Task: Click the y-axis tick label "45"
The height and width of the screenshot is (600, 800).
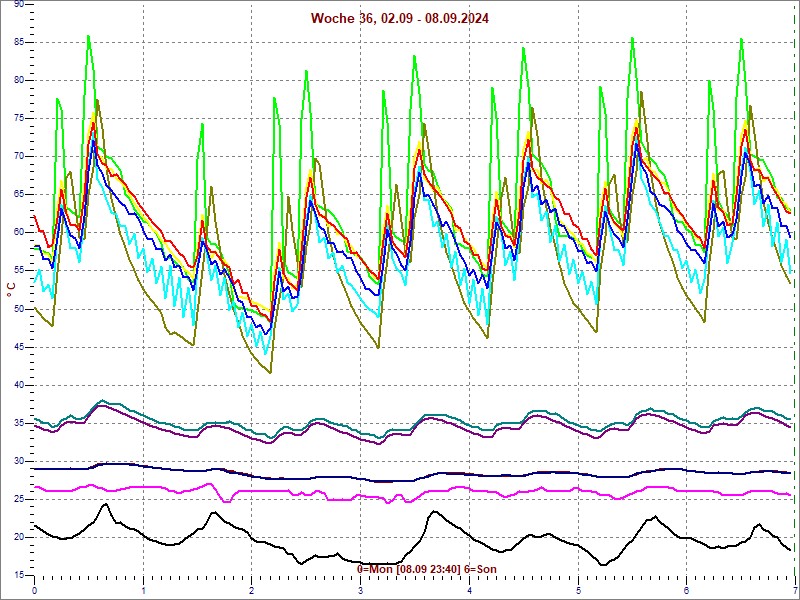Action: click(x=18, y=347)
